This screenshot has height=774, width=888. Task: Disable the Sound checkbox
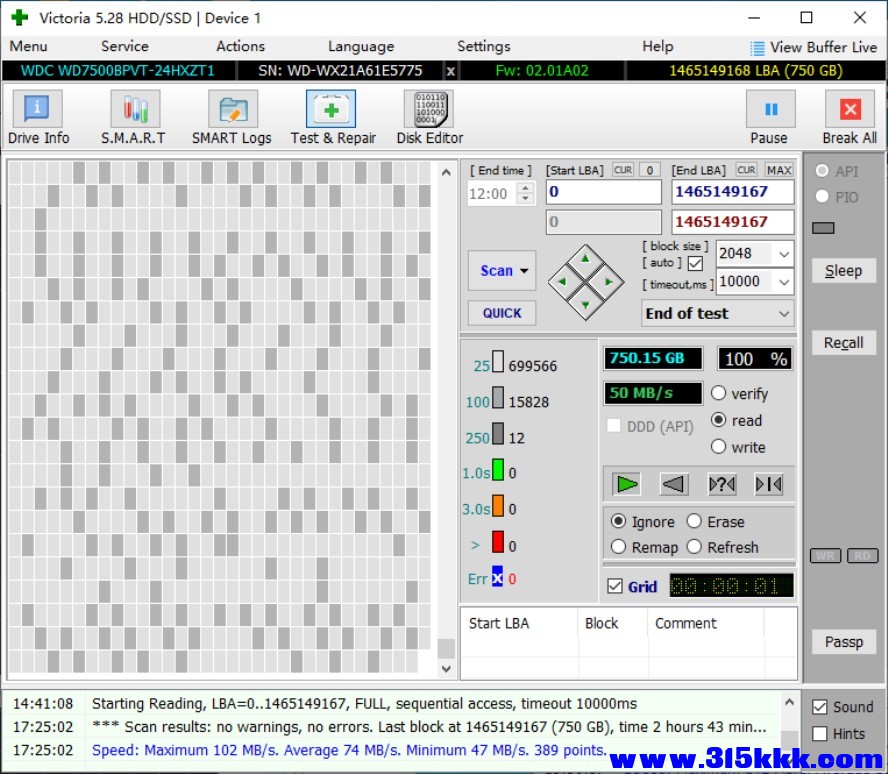[x=820, y=707]
